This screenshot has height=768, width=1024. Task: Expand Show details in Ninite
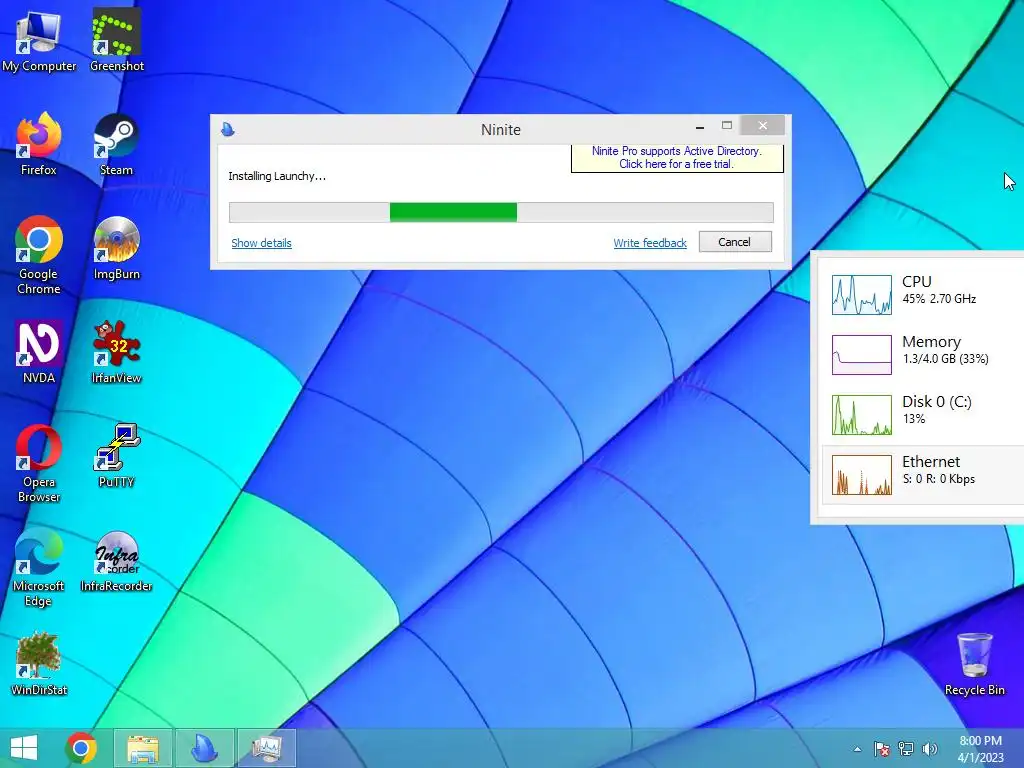261,243
